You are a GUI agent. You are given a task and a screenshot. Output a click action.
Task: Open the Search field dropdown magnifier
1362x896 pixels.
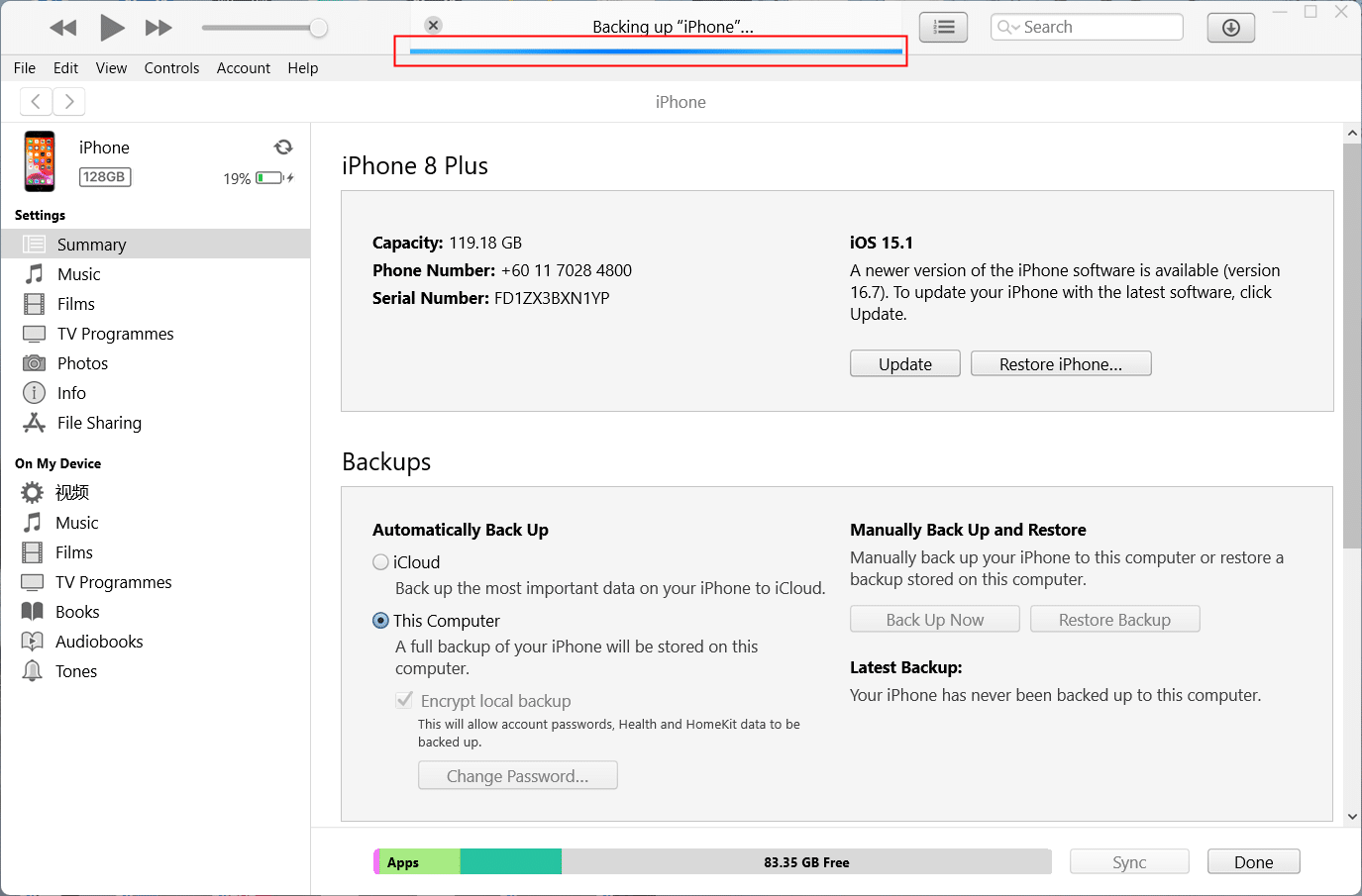pos(1008,27)
